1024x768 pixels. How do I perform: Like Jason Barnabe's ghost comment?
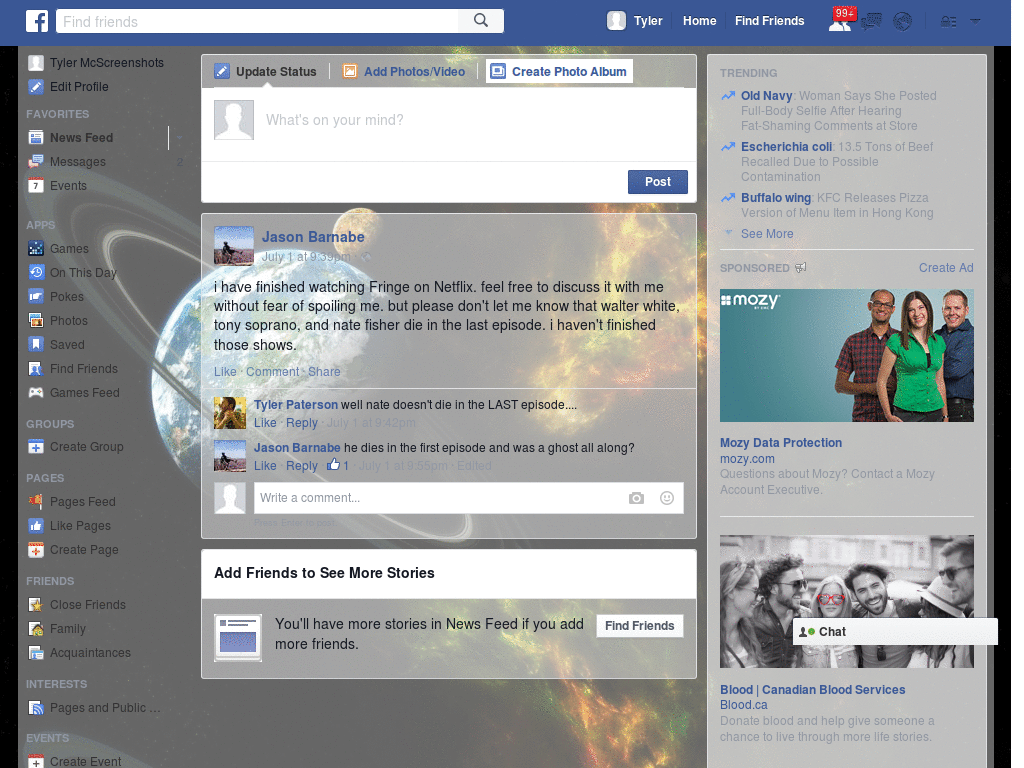[264, 466]
